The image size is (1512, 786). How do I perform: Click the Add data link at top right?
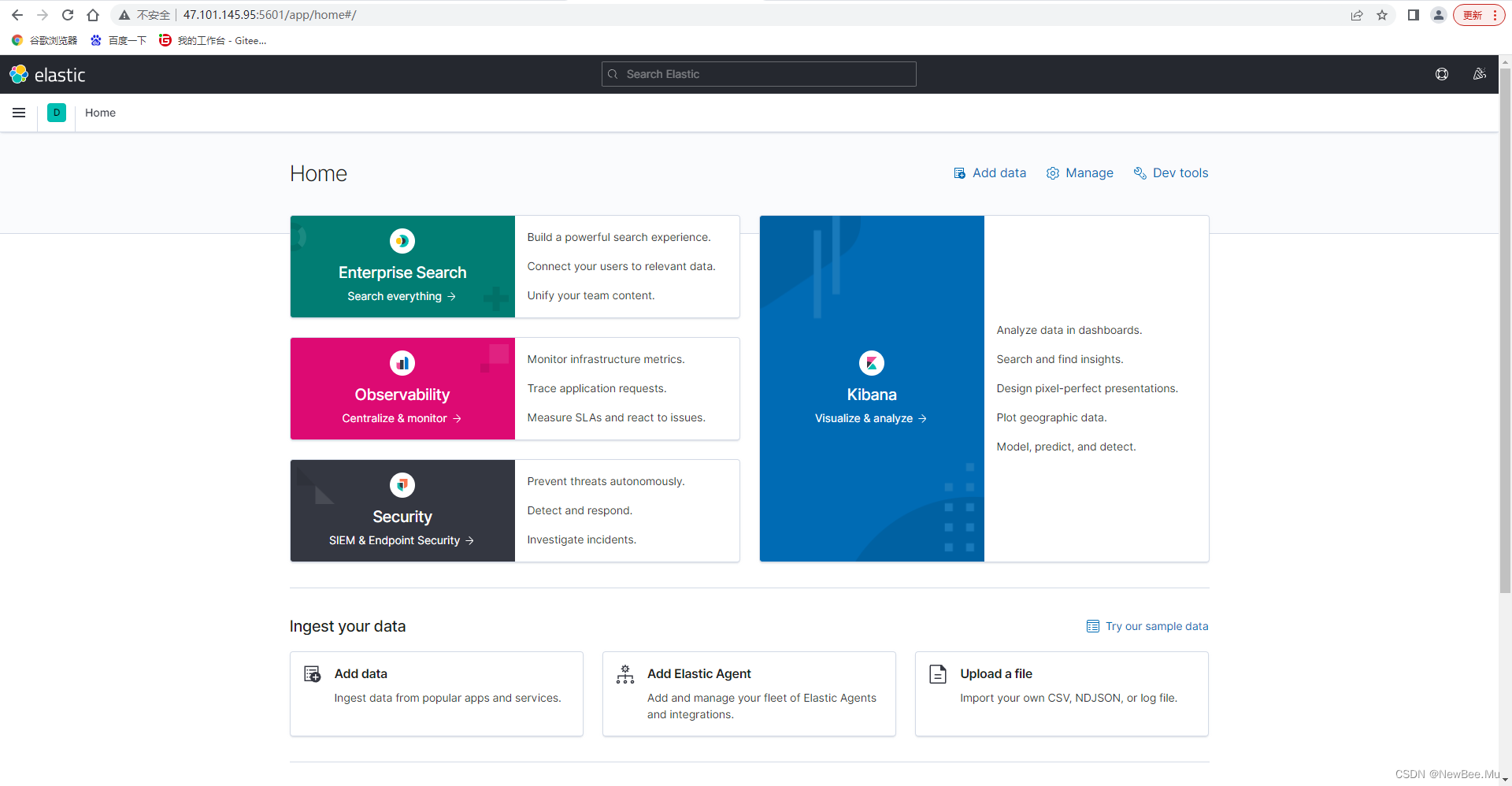coord(990,173)
